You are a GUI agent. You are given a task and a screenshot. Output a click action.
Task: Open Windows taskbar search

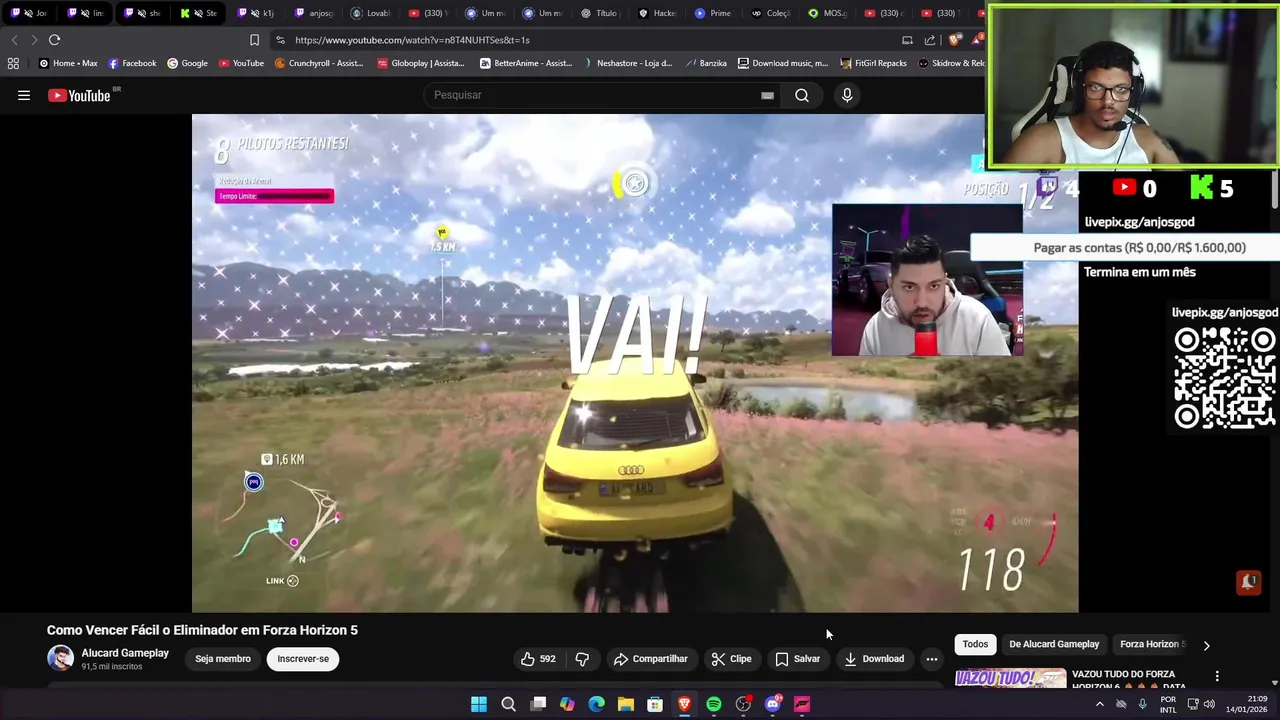(x=508, y=704)
